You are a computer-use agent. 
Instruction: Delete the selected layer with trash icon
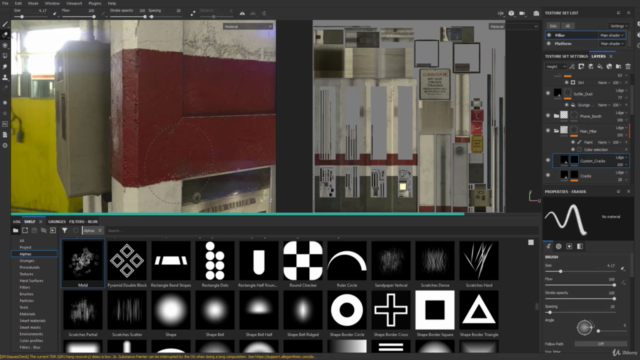click(x=628, y=67)
